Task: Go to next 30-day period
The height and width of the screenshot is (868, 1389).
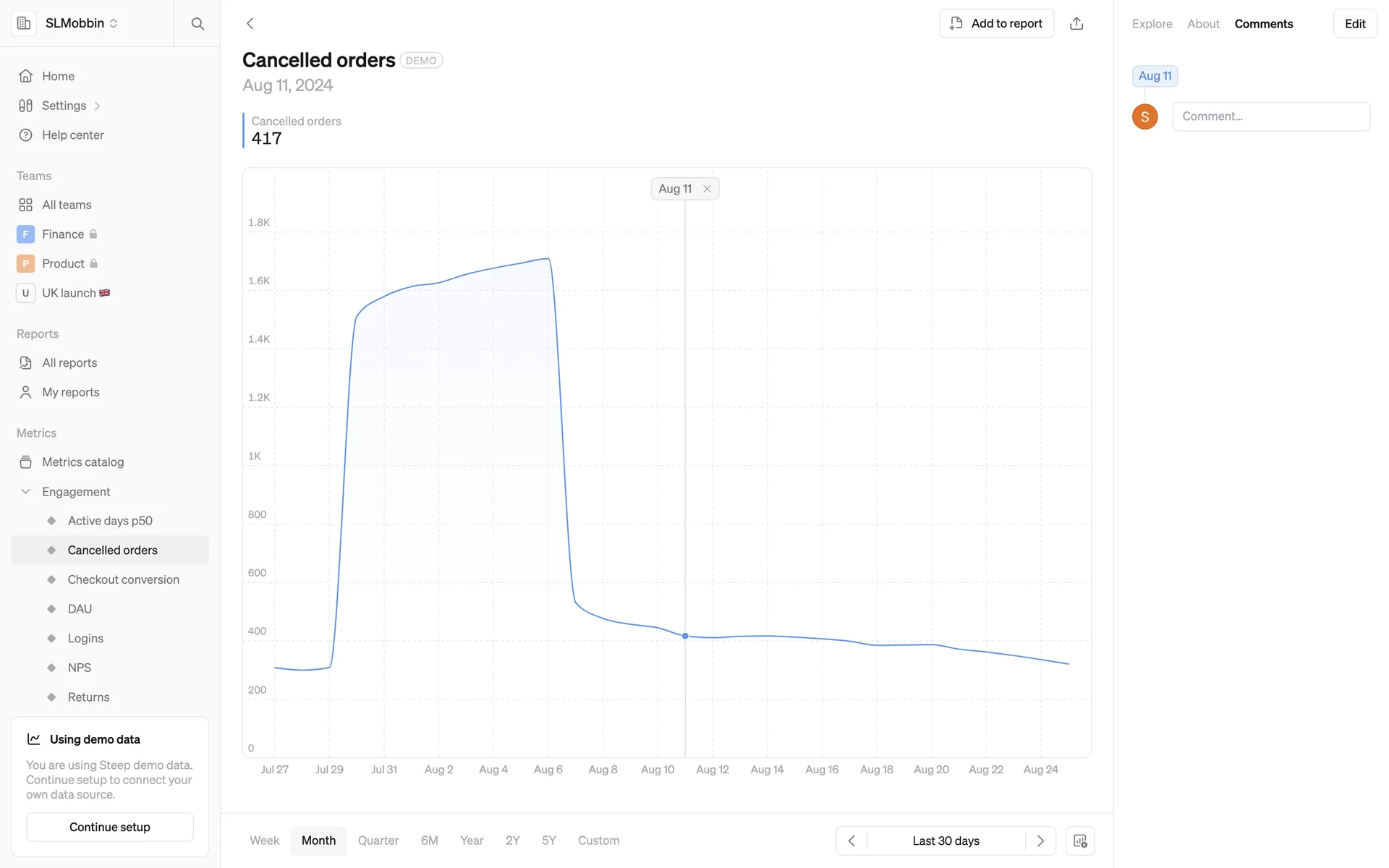Action: pyautogui.click(x=1040, y=841)
